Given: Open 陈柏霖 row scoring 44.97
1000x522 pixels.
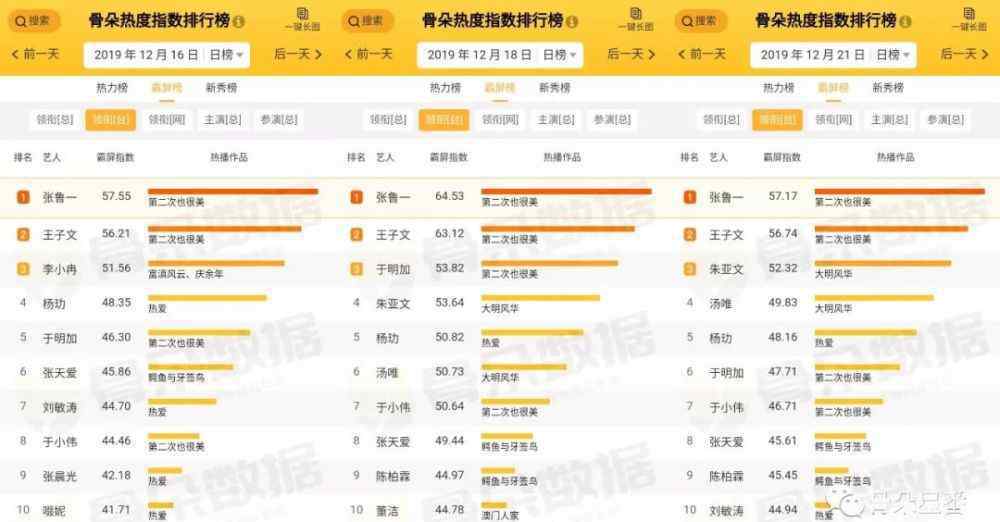Looking at the screenshot, I should click(500, 476).
